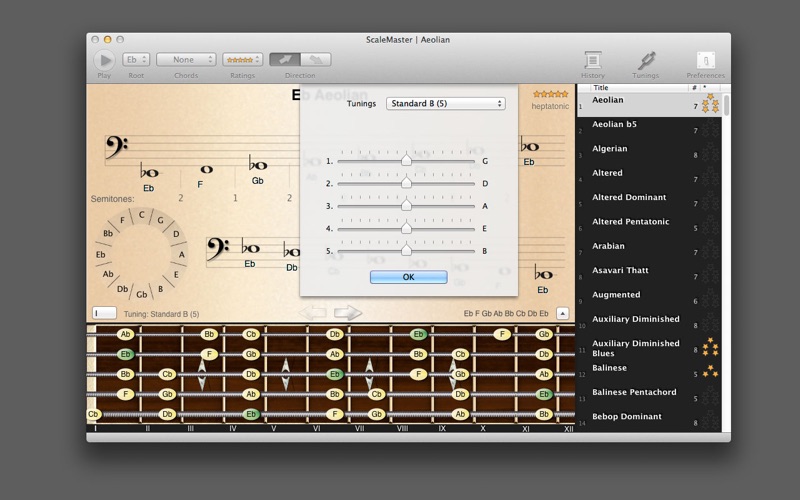Select the highlighted Aeolian scale row
The width and height of the screenshot is (800, 500).
click(649, 105)
